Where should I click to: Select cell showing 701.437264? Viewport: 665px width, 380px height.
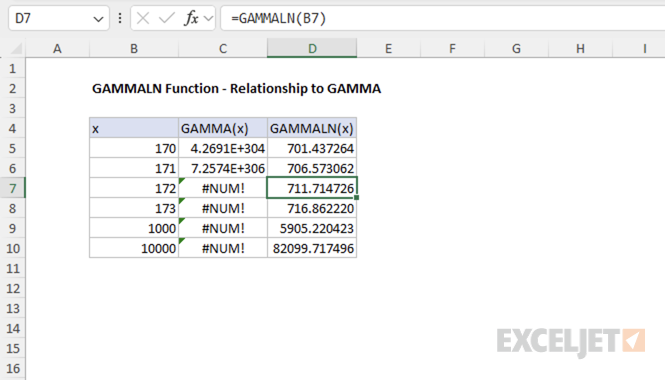tap(312, 148)
